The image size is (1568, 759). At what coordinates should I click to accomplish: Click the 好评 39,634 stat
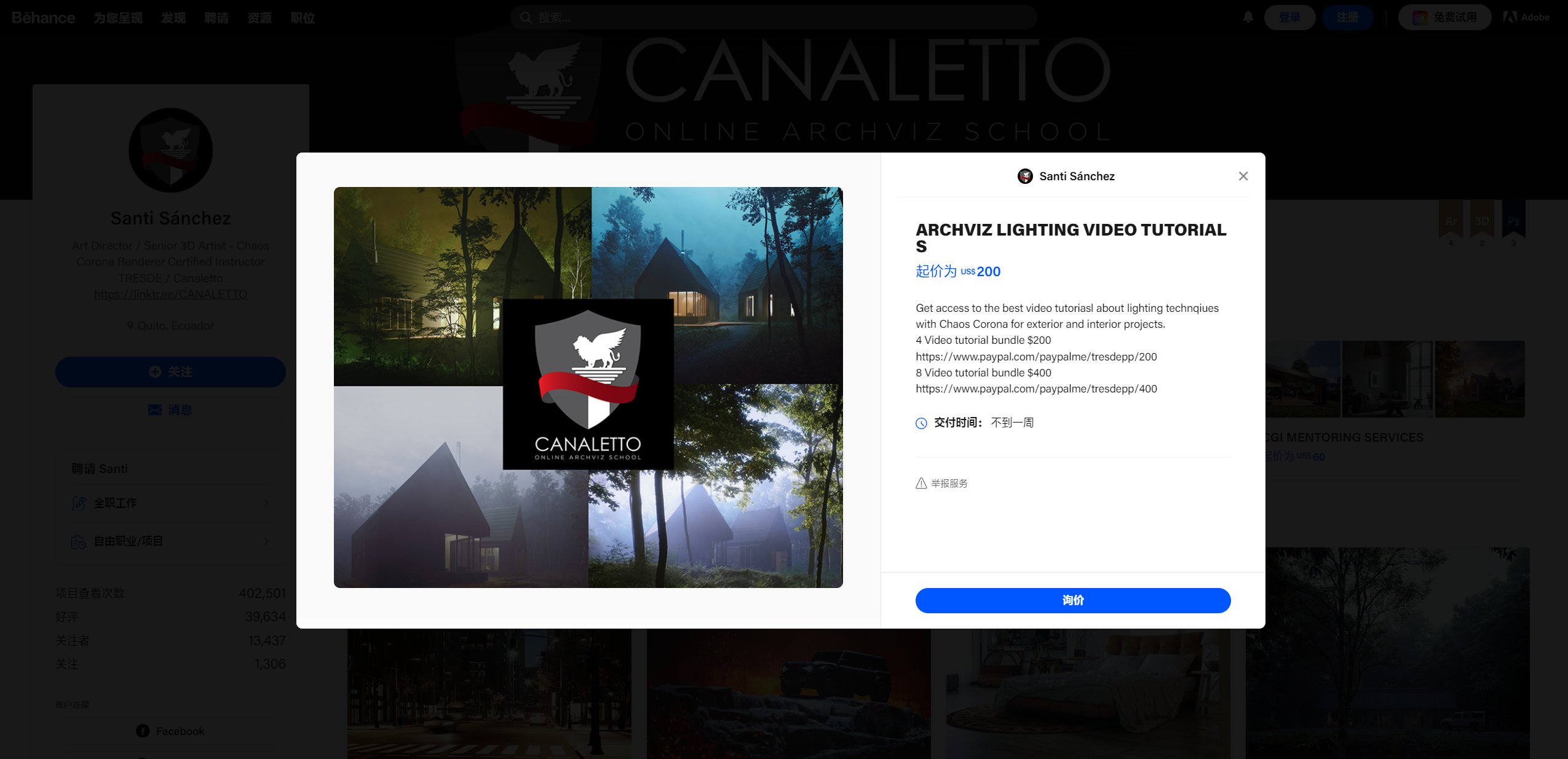[x=170, y=617]
